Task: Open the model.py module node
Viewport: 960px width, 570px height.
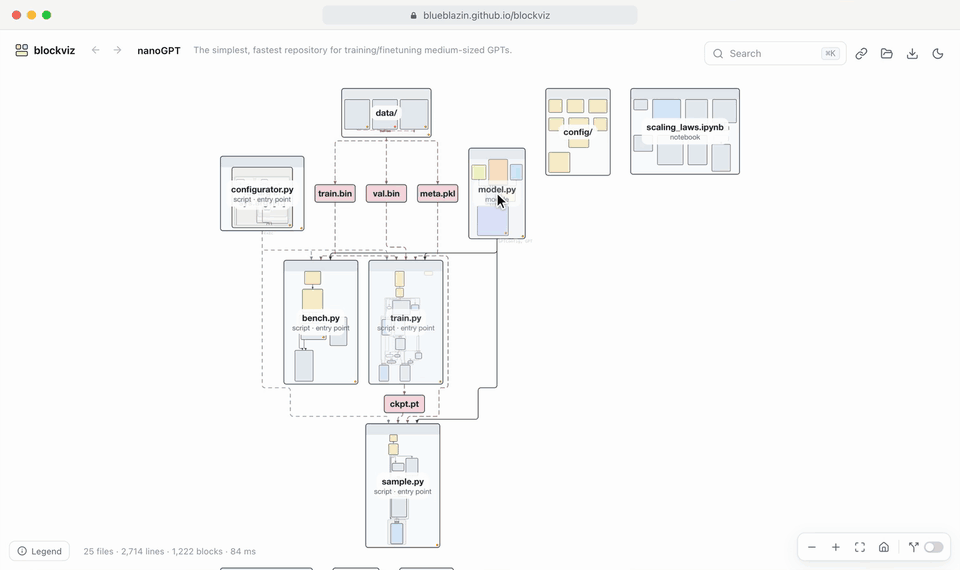Action: 497,193
